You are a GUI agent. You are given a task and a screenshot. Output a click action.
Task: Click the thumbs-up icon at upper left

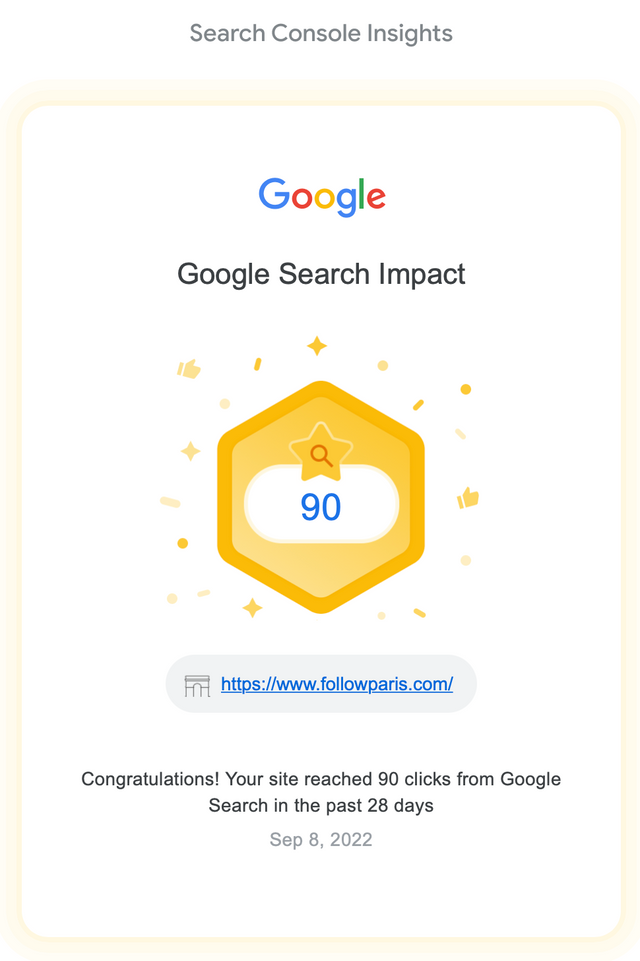pos(189,369)
